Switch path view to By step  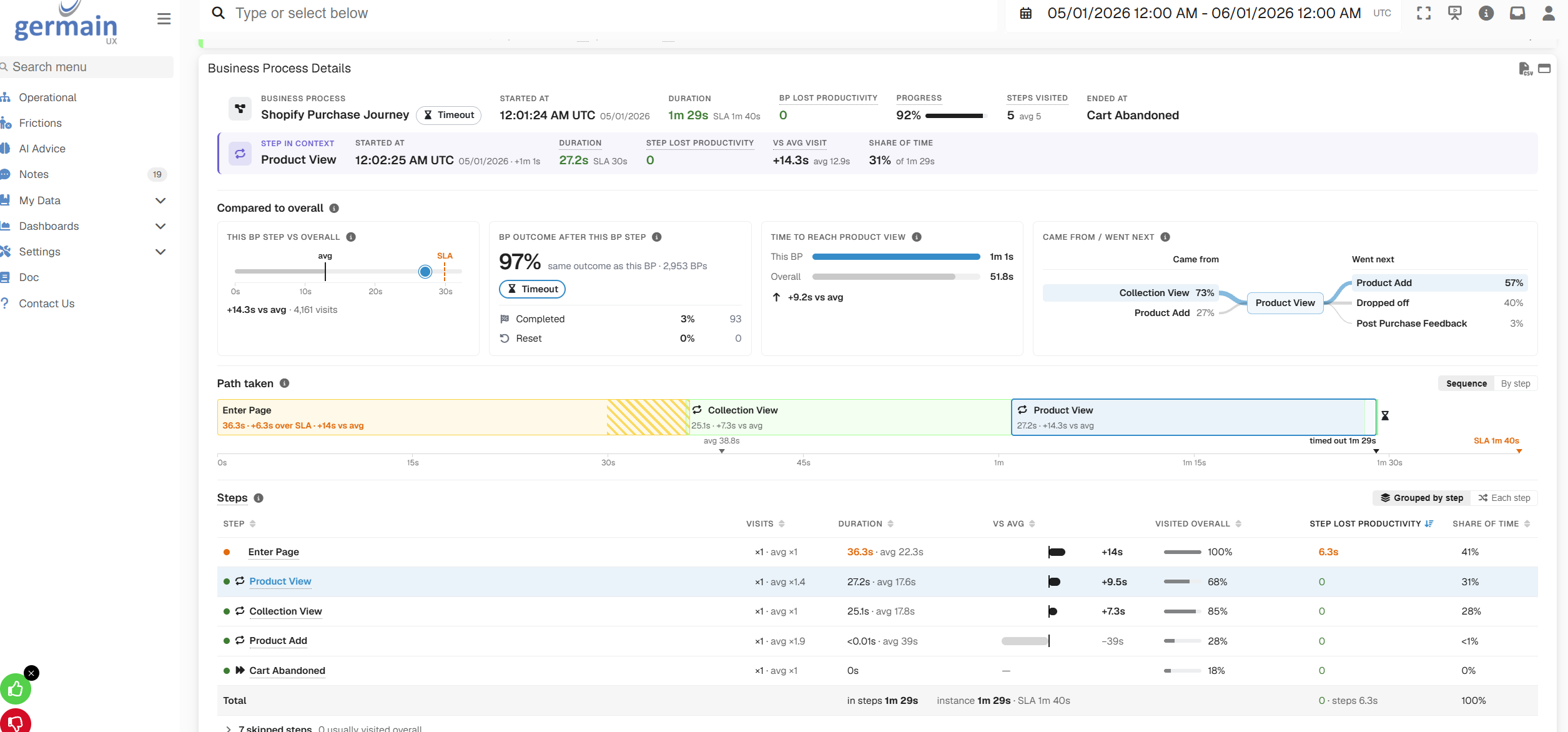1516,383
